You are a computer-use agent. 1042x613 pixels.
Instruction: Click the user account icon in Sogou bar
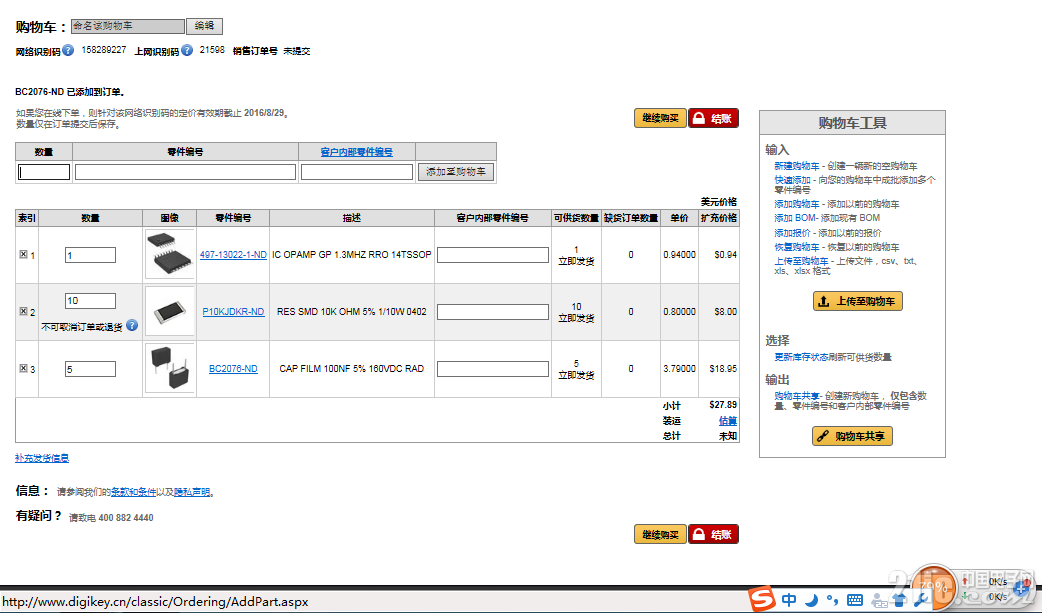coord(879,601)
